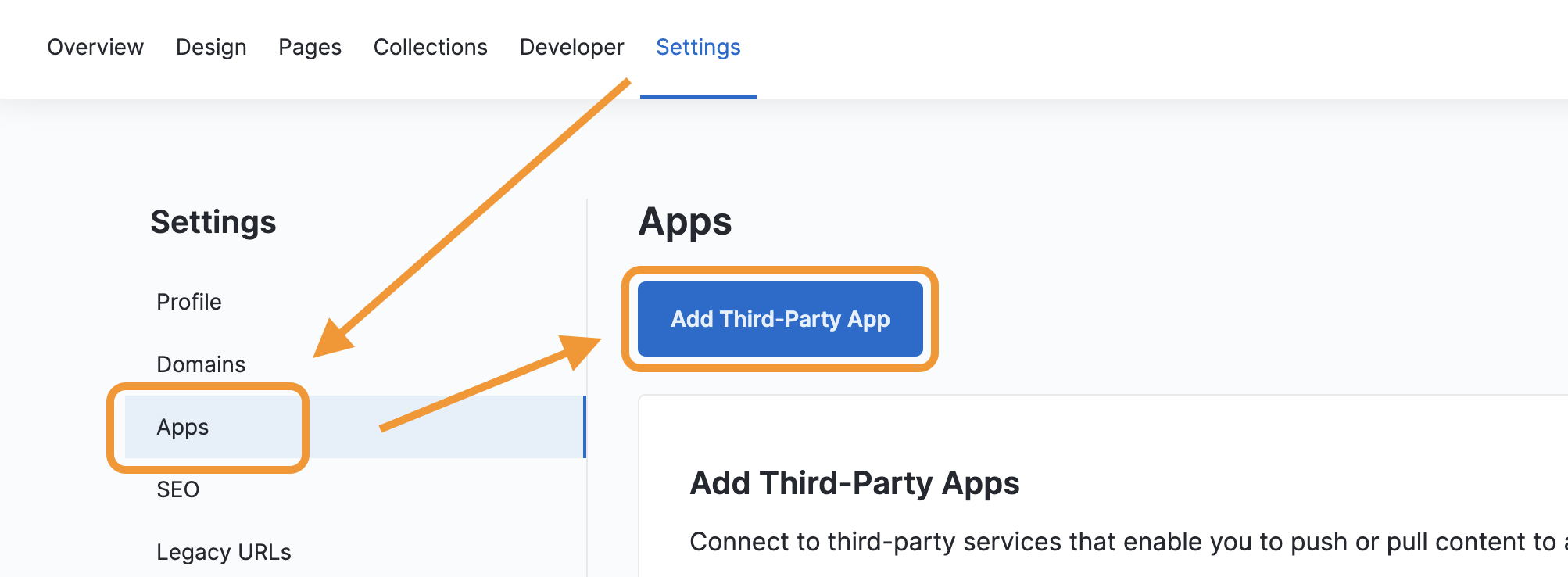The height and width of the screenshot is (577, 1568).
Task: Choose the highlighted Apps sidebar item
Action: 355,427
